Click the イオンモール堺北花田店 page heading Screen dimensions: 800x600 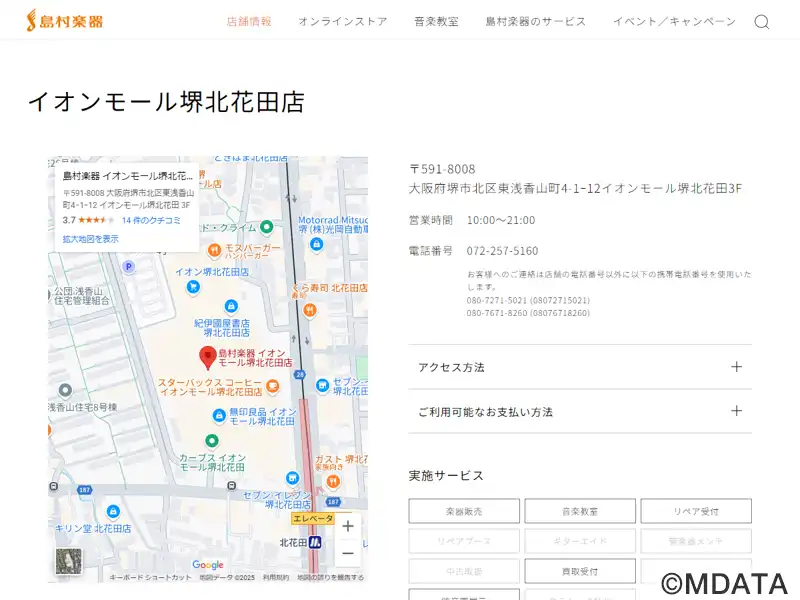(166, 102)
